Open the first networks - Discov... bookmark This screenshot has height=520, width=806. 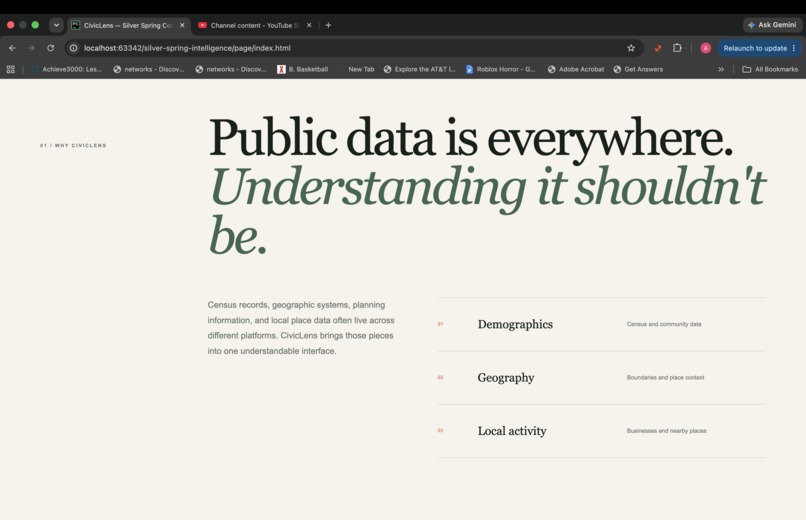coord(149,69)
